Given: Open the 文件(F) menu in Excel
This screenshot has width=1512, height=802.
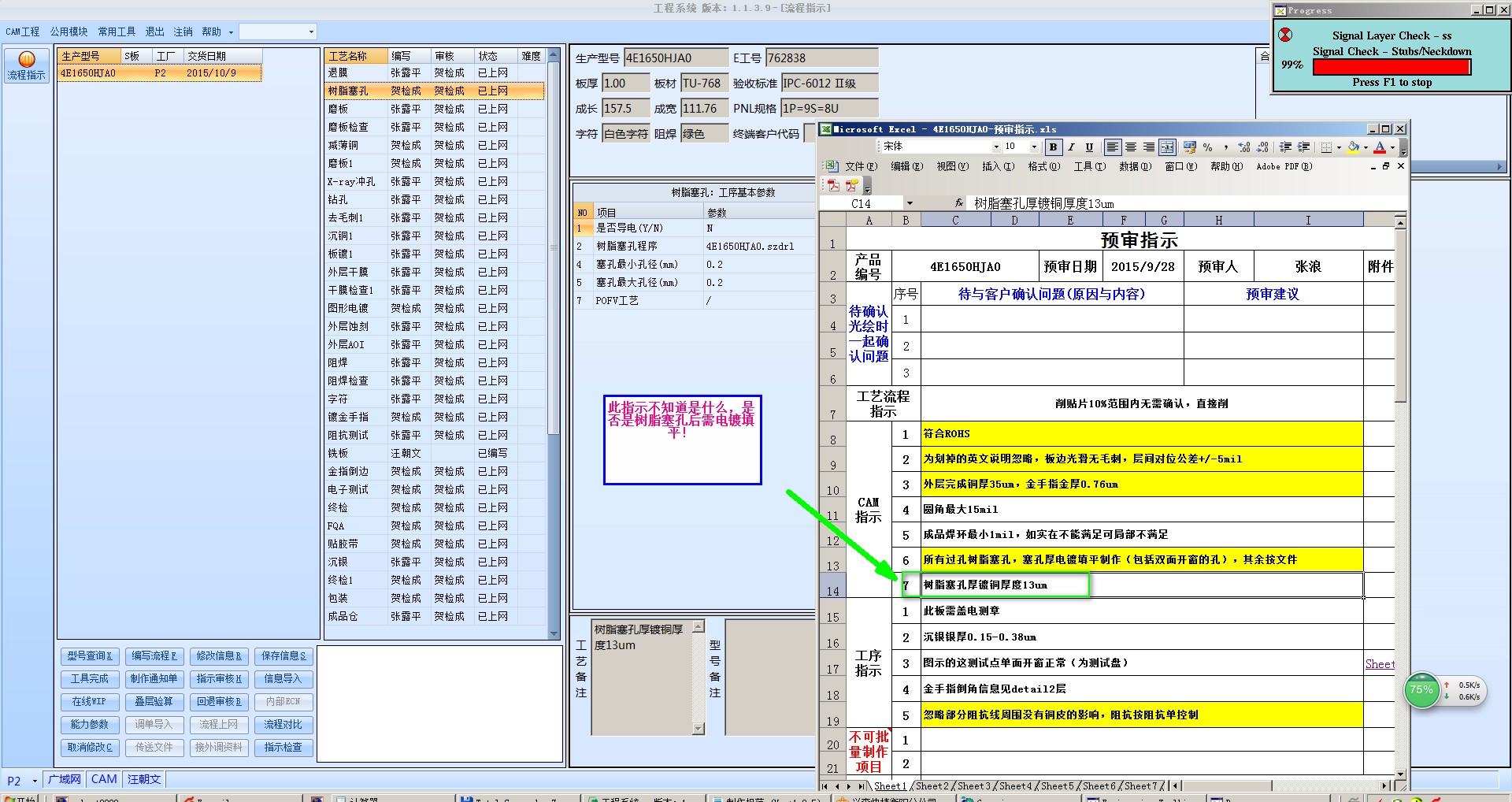Looking at the screenshot, I should [x=861, y=166].
